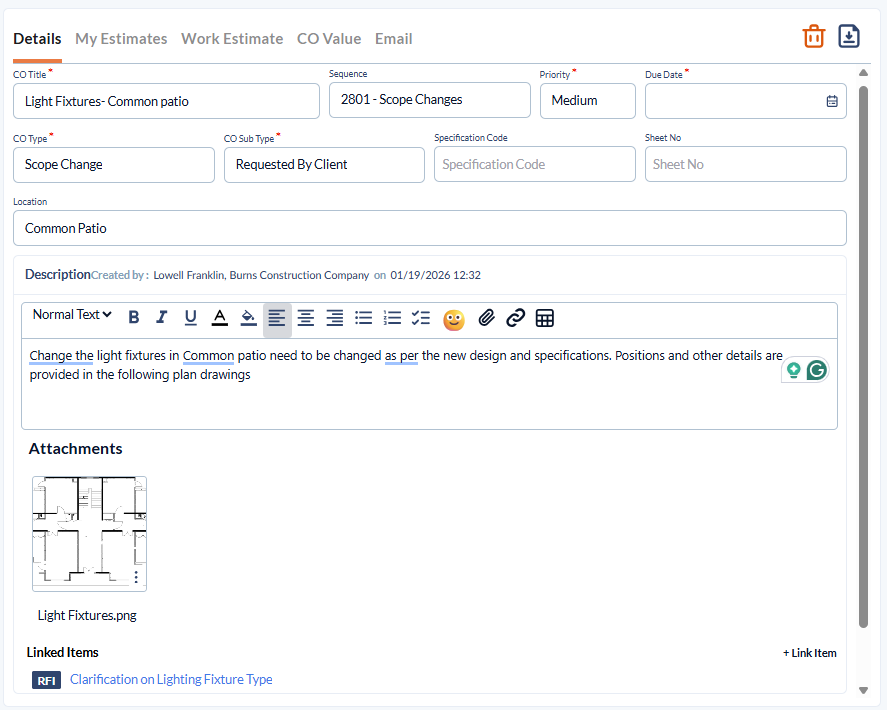Open the emoji picker
Viewport: 887px width, 710px height.
[x=454, y=320]
